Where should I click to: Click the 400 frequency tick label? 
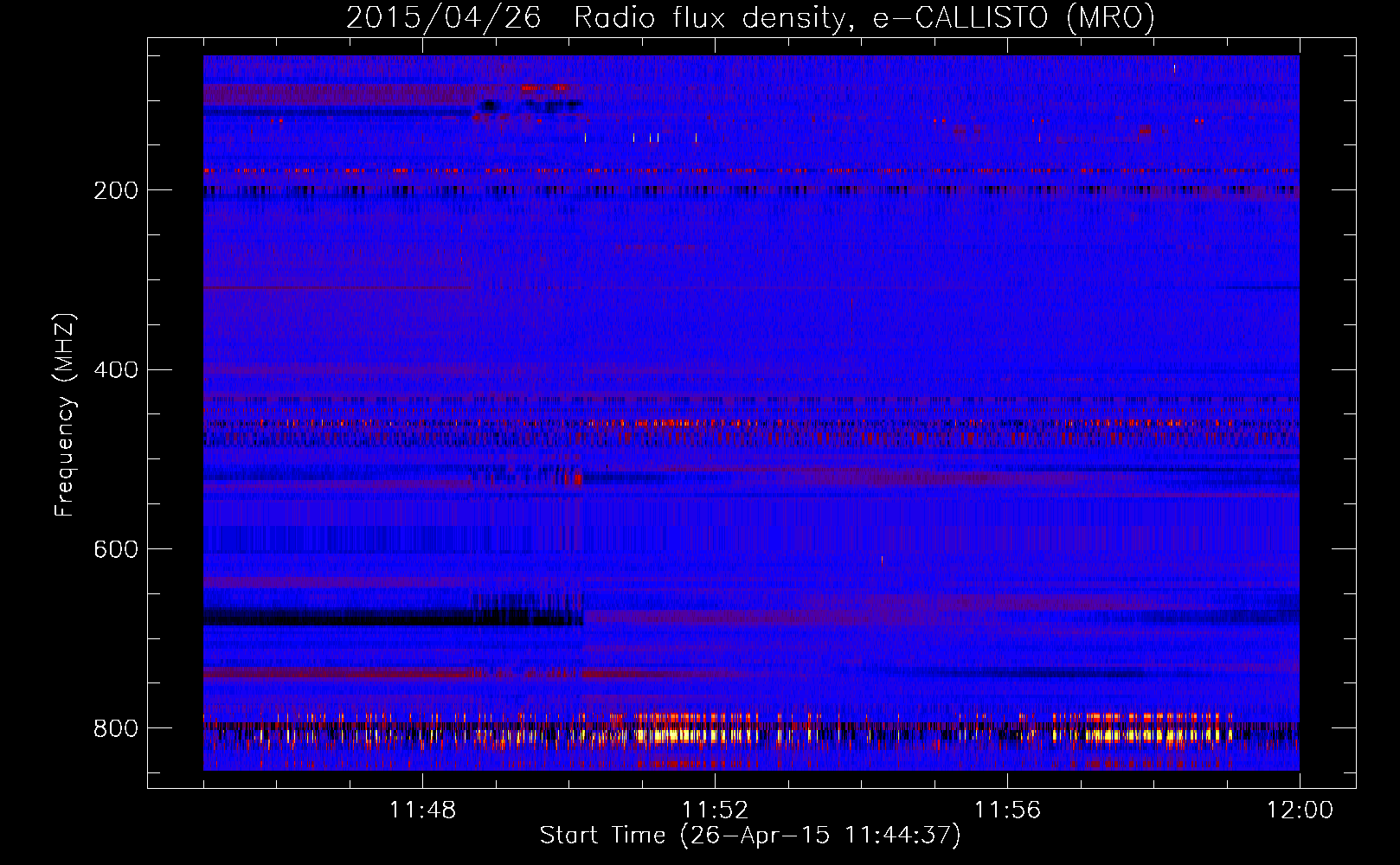(115, 370)
